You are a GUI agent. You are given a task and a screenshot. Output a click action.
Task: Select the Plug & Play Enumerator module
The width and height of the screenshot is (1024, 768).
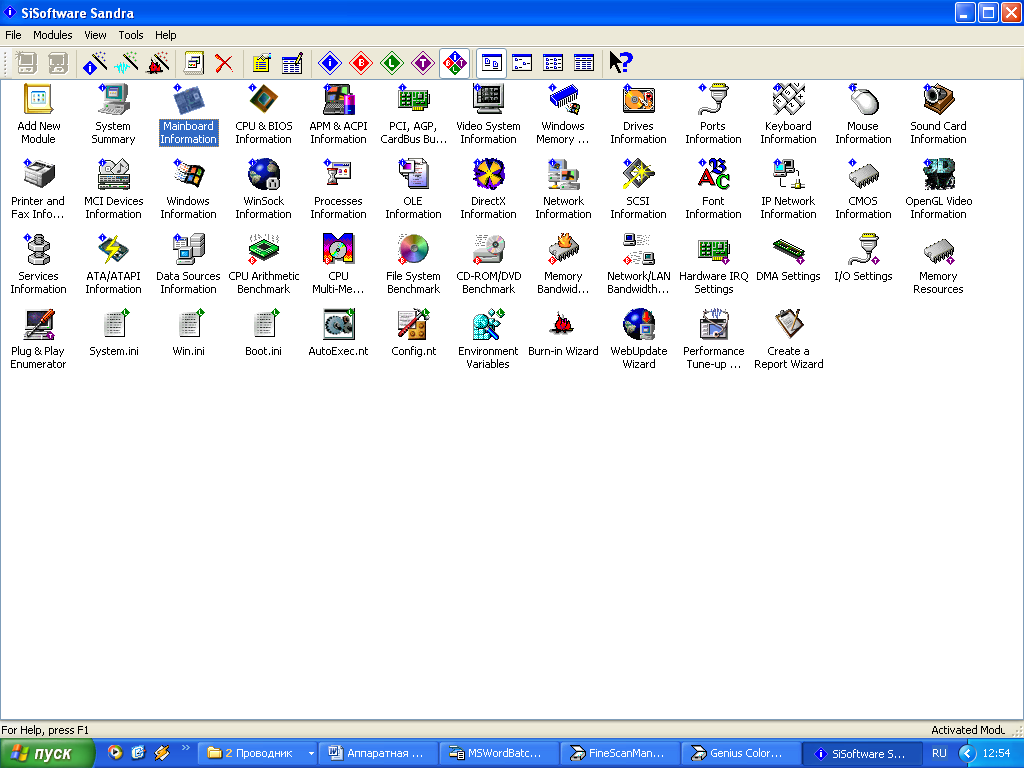coord(38,340)
